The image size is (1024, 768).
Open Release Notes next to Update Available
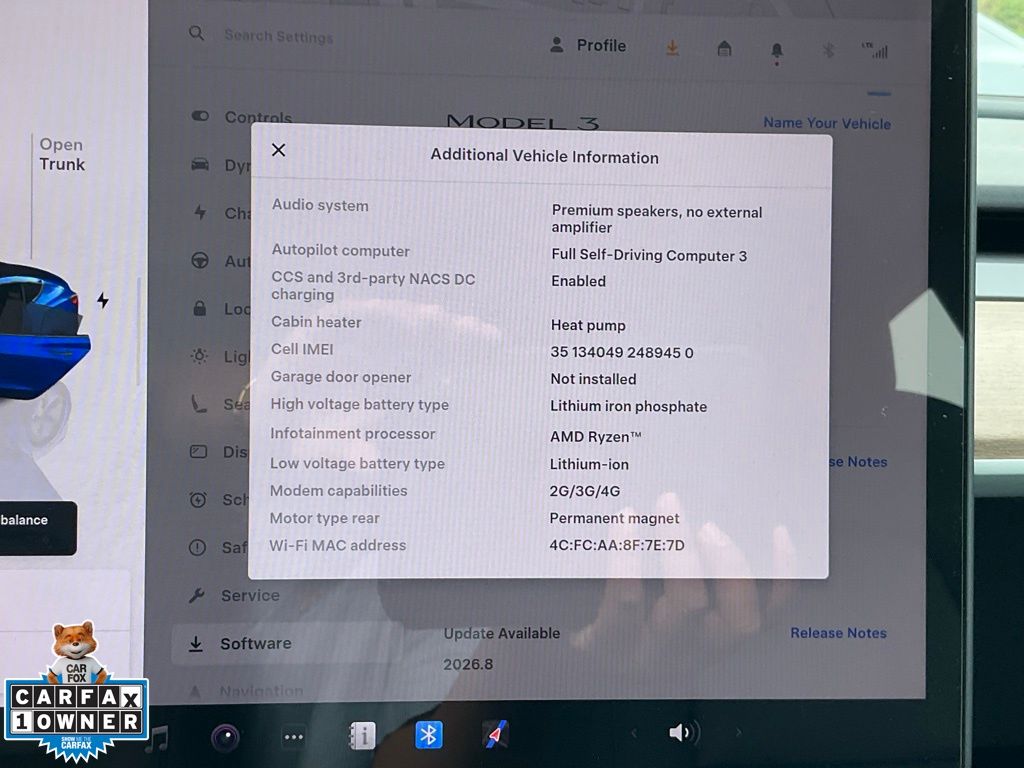point(839,633)
